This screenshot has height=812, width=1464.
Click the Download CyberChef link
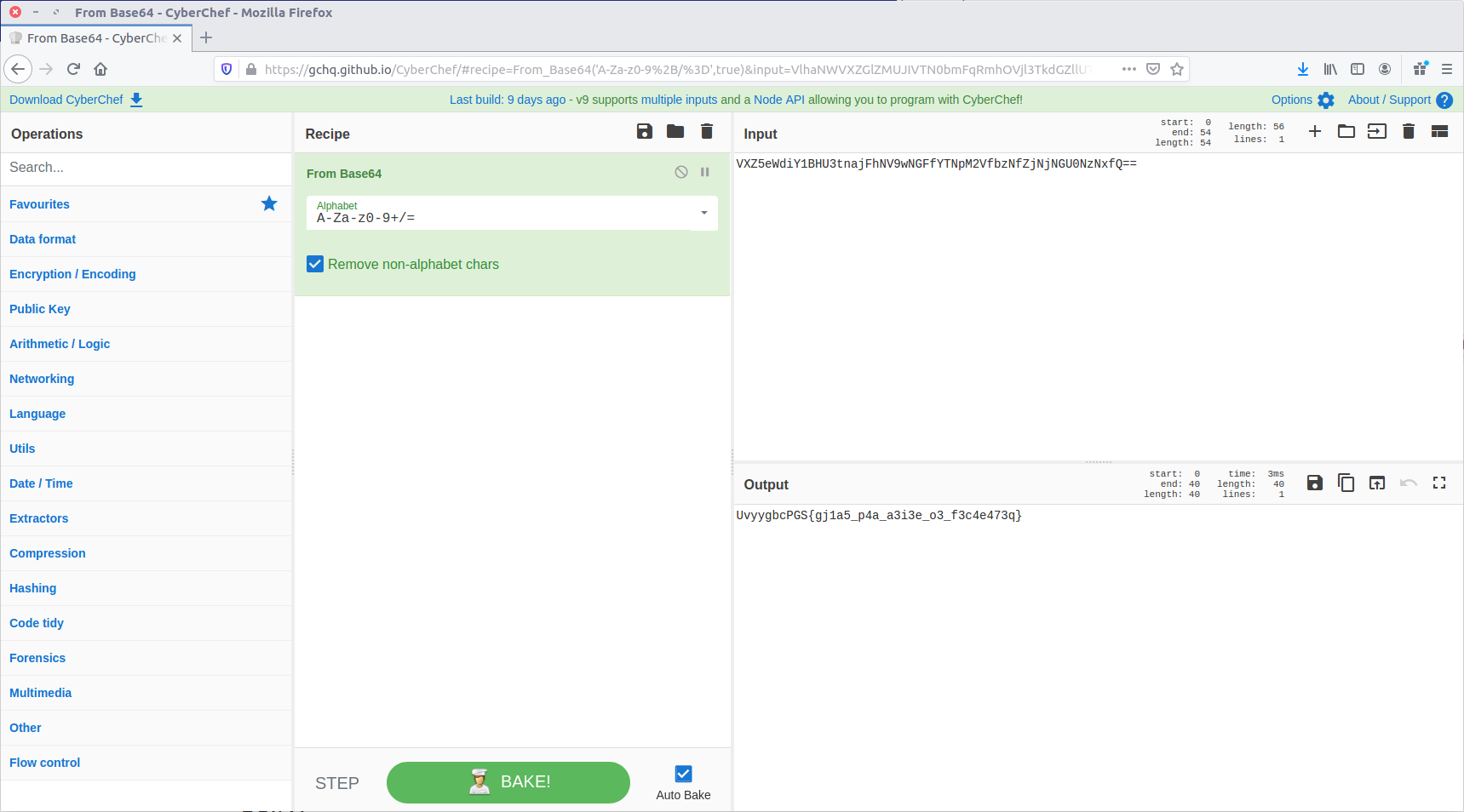(x=76, y=100)
